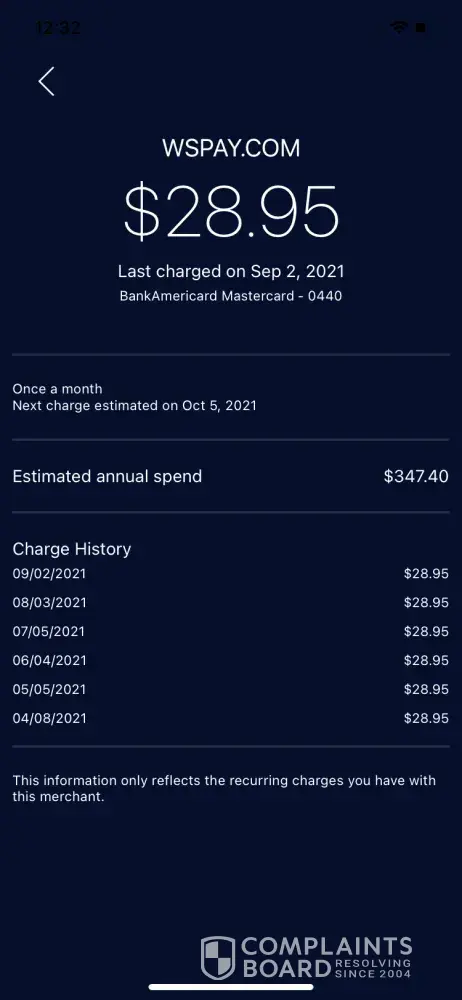The width and height of the screenshot is (462, 1000).
Task: Tap the home indicator bar at bottom
Action: click(x=231, y=987)
